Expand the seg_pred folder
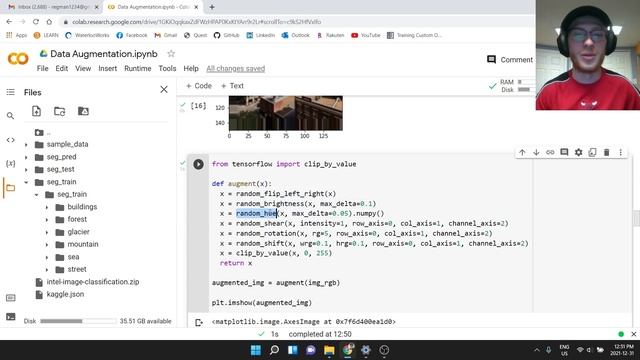Screen dimensions: 640x360 point(27,157)
